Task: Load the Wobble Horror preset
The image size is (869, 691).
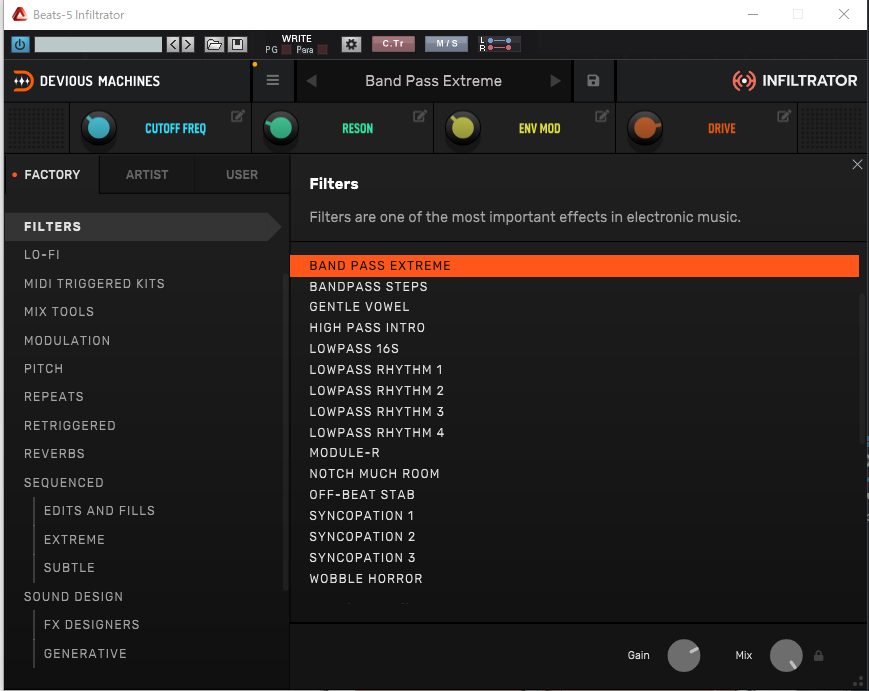Action: [x=366, y=579]
